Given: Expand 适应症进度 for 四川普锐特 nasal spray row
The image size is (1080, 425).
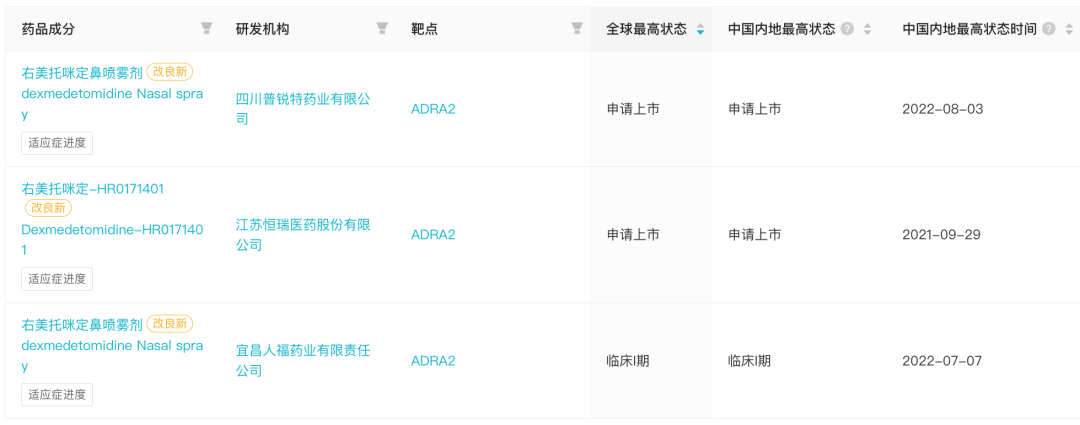Looking at the screenshot, I should [x=57, y=143].
